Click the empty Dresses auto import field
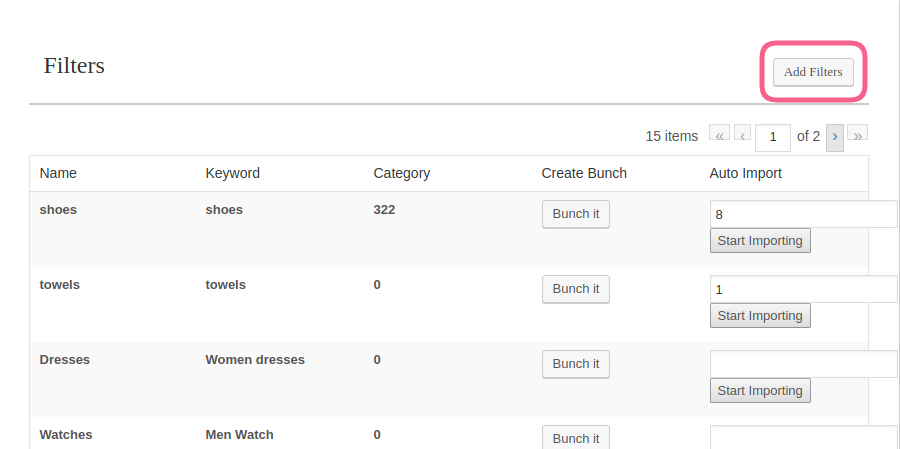Viewport: 900px width, 449px height. (x=803, y=364)
